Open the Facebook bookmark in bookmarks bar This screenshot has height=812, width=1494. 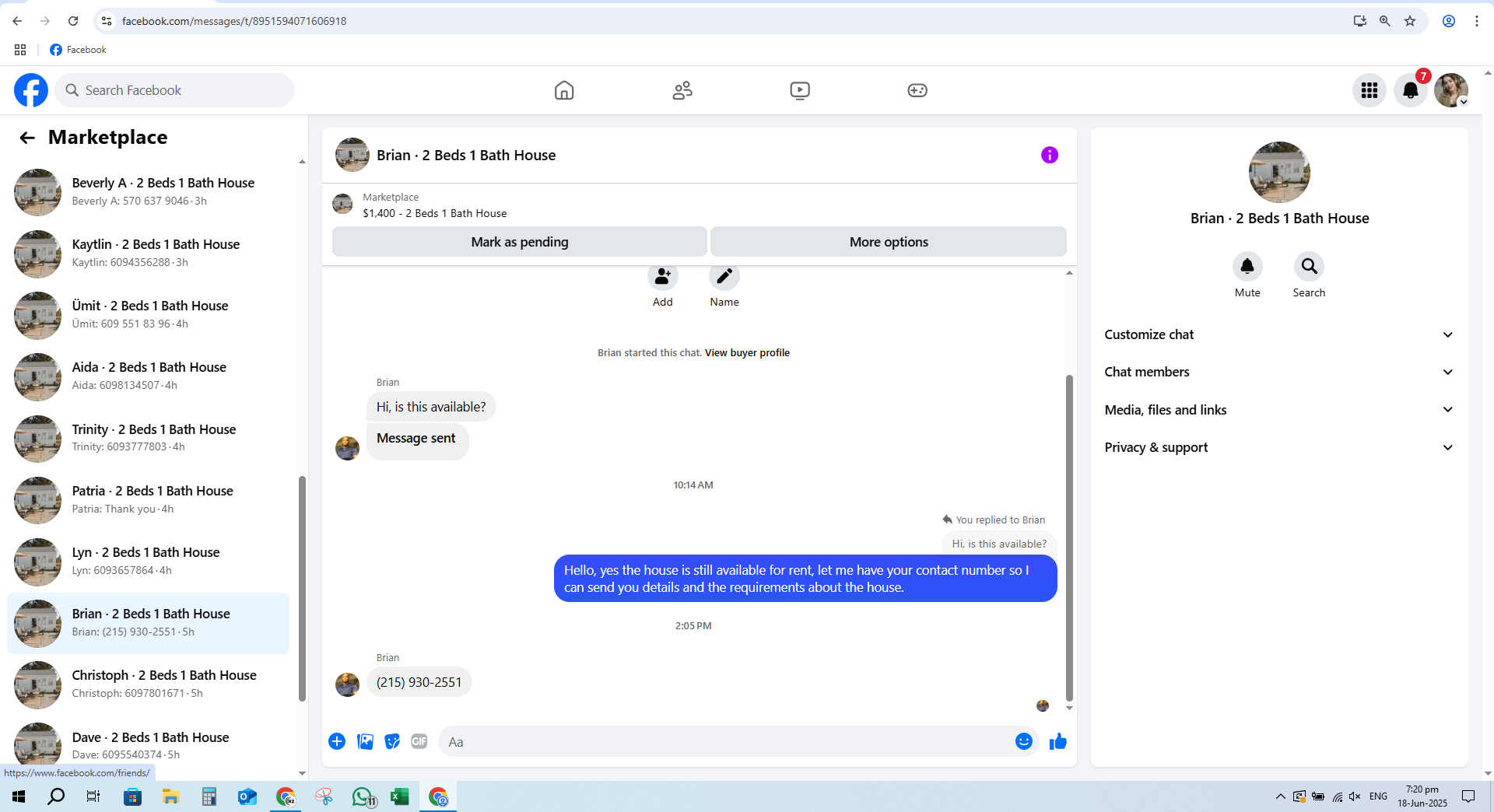click(78, 50)
